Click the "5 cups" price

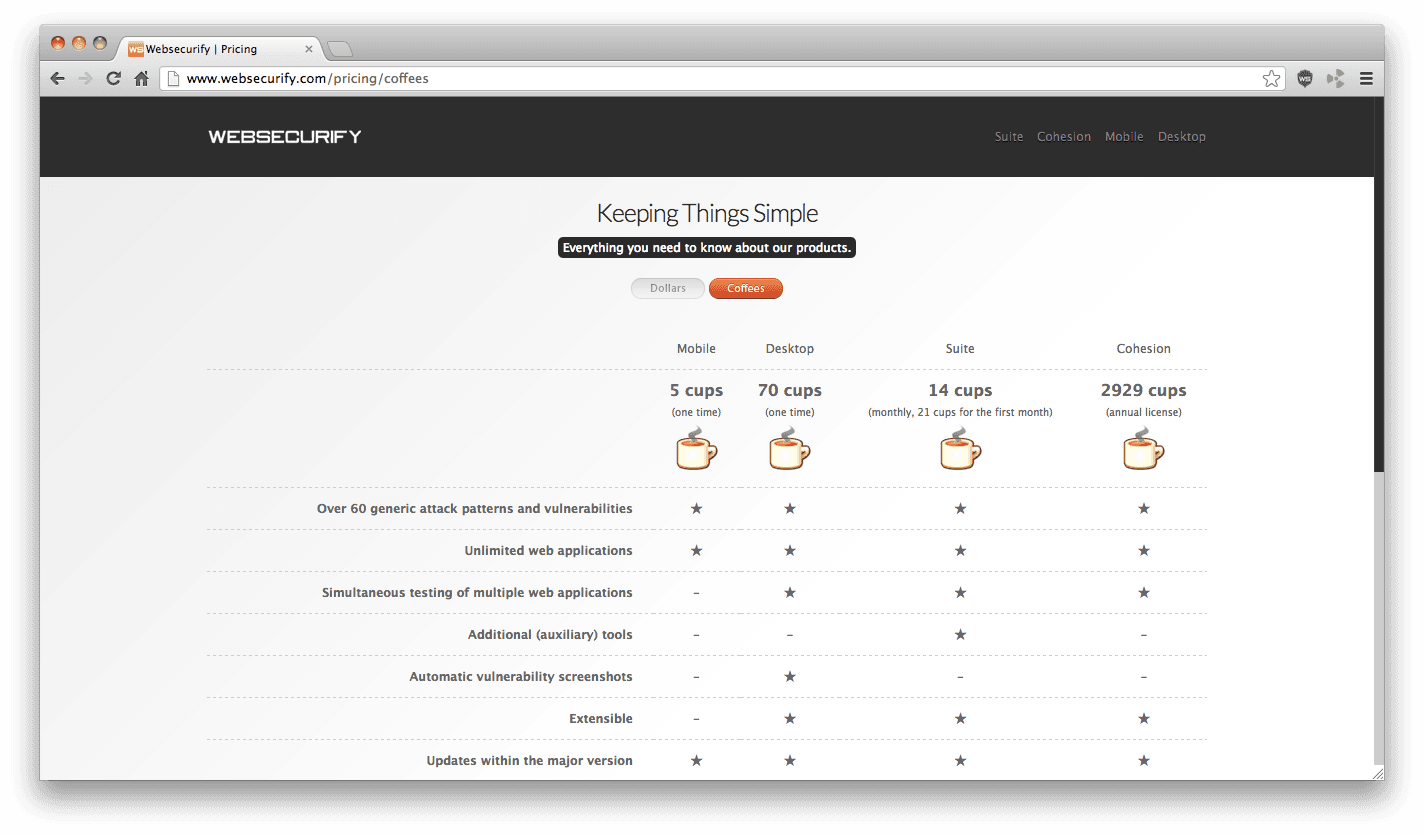click(696, 391)
